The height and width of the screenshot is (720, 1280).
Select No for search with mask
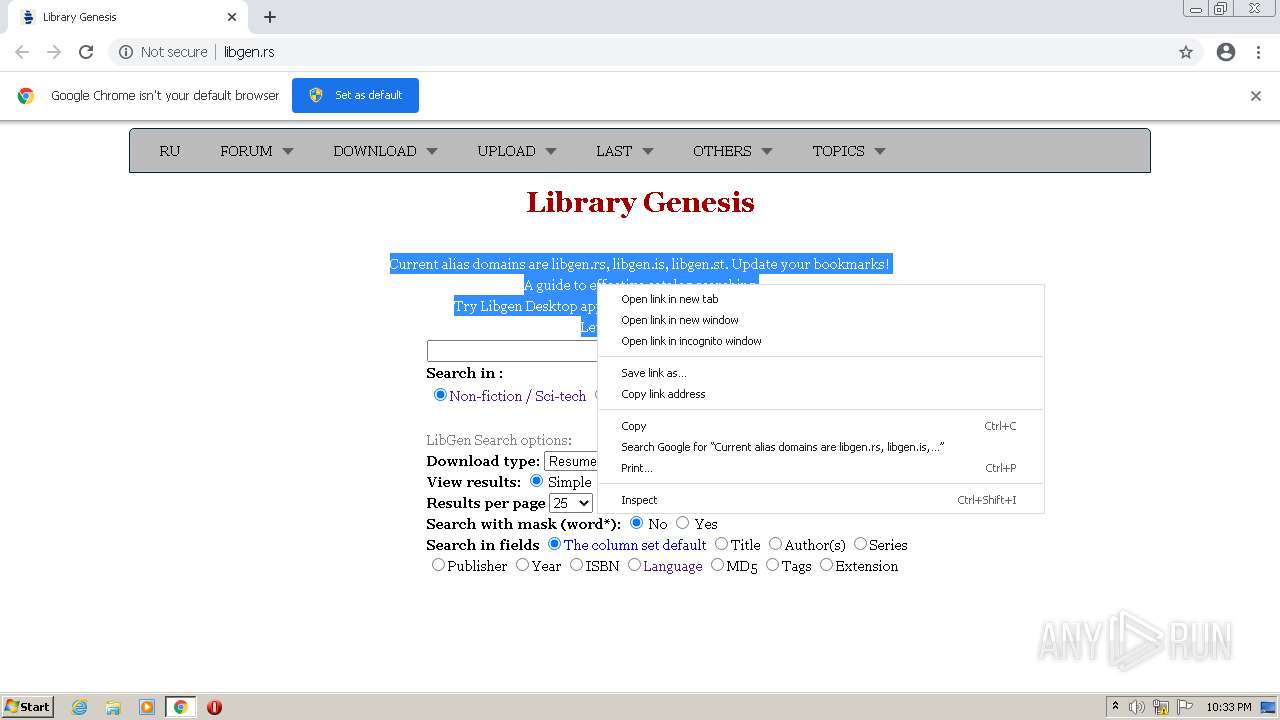tap(637, 523)
